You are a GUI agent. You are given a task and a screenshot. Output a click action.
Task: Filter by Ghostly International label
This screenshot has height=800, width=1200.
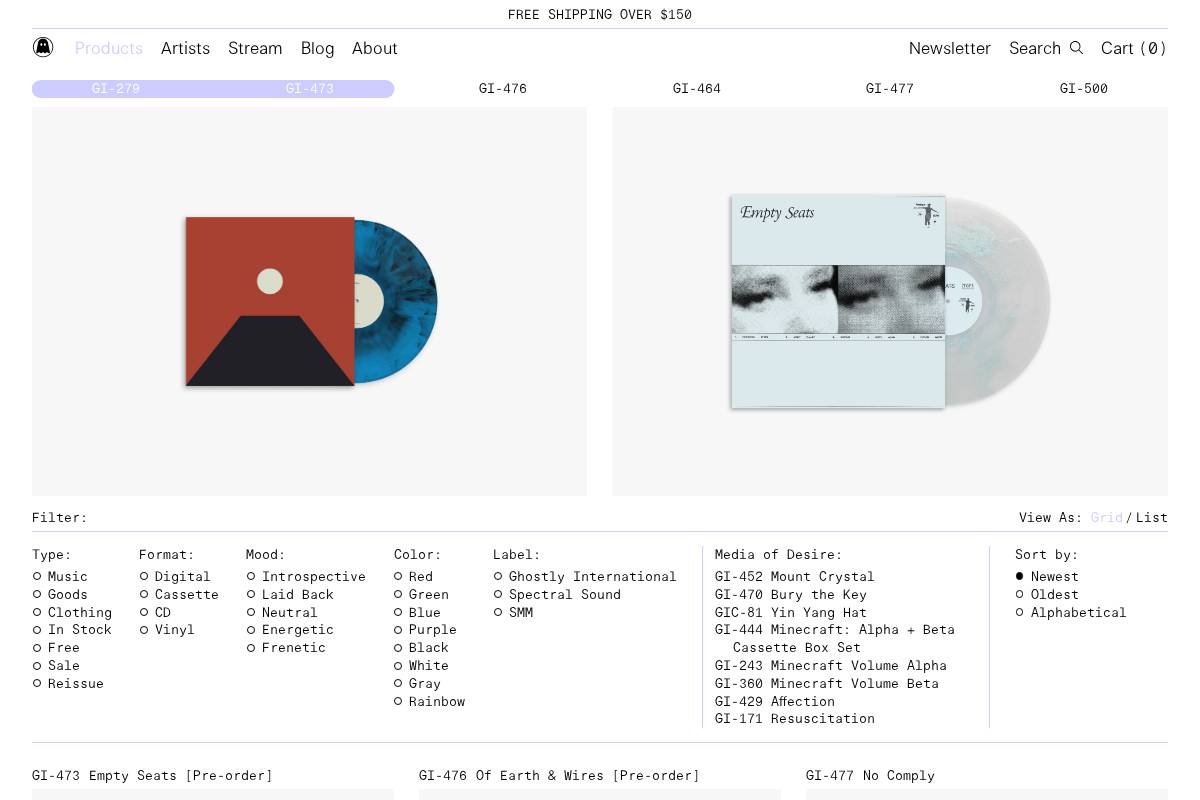[585, 577]
